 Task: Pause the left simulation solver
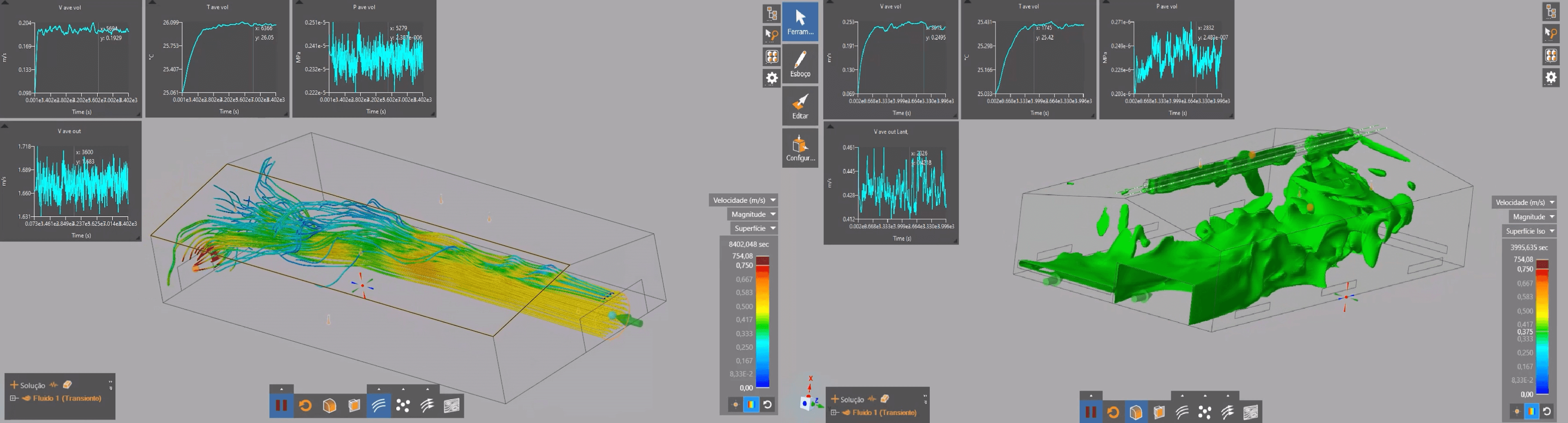281,405
